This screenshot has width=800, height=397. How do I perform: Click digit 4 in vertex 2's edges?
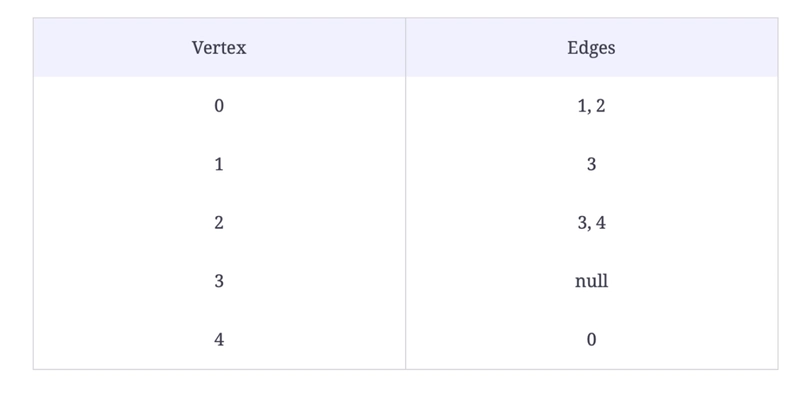click(x=601, y=223)
